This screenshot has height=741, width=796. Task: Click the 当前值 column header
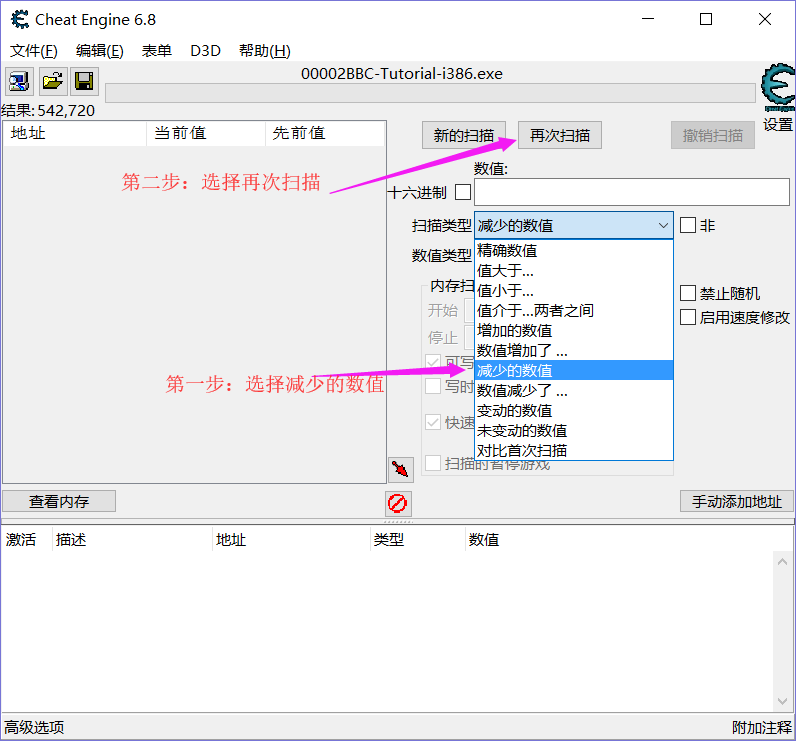click(206, 133)
